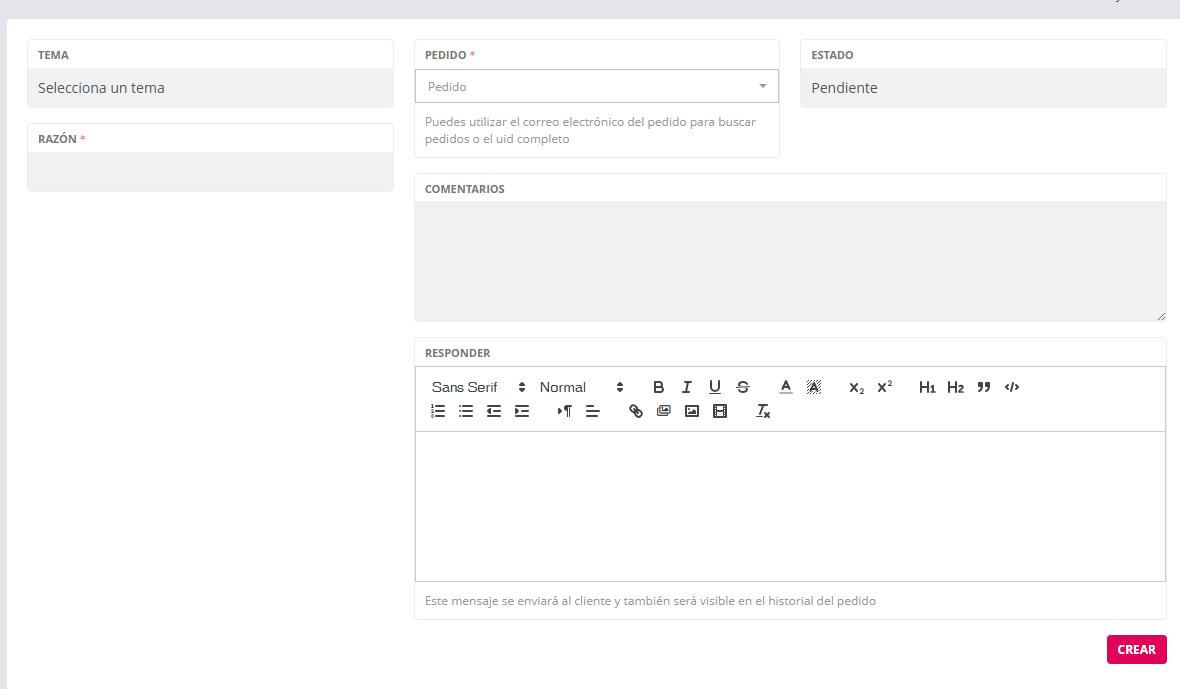Screen dimensions: 1180x689
Task: Start a numbered ordered list
Action: point(438,411)
